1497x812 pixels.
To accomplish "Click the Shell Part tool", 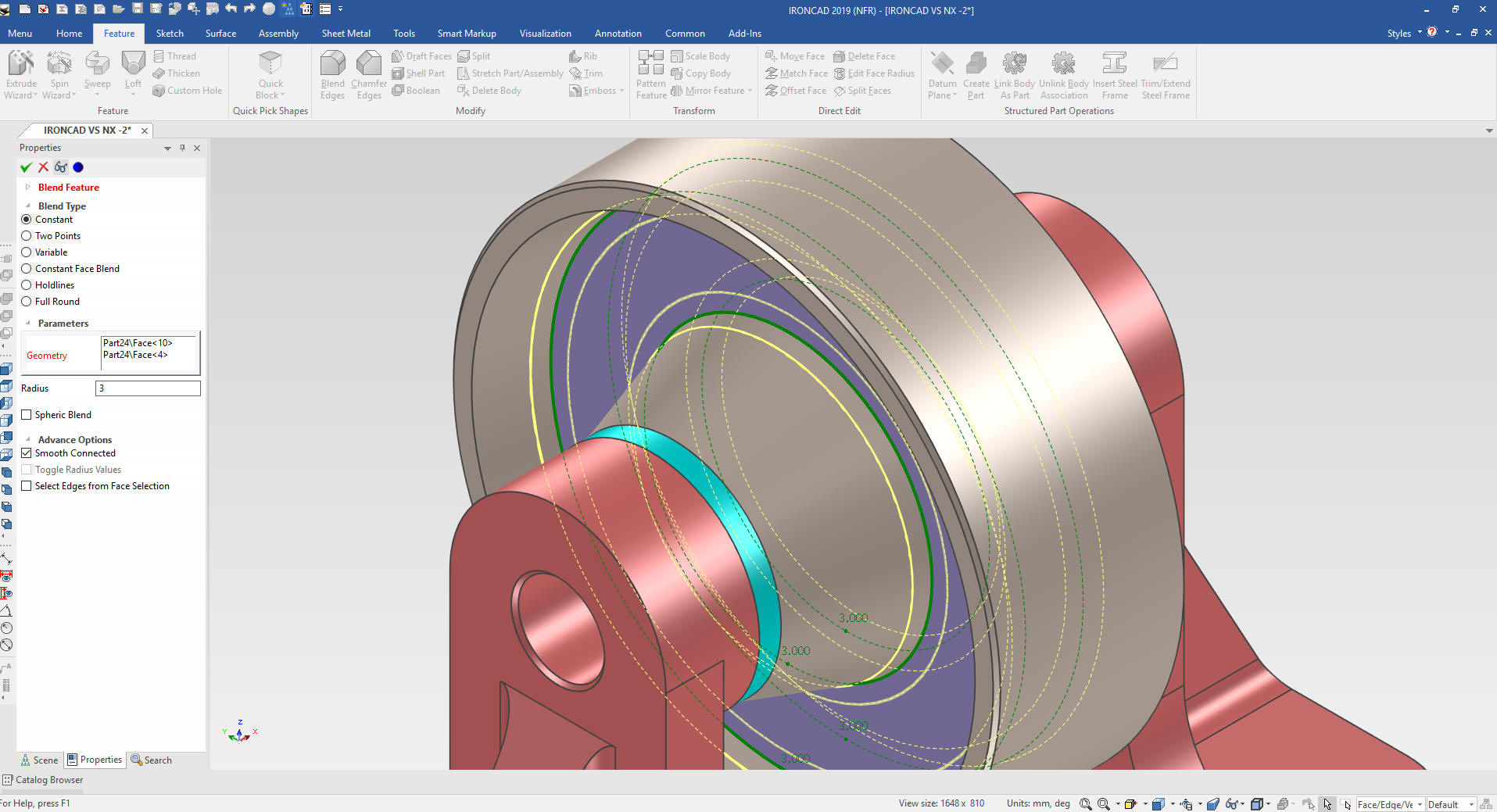I will click(418, 73).
